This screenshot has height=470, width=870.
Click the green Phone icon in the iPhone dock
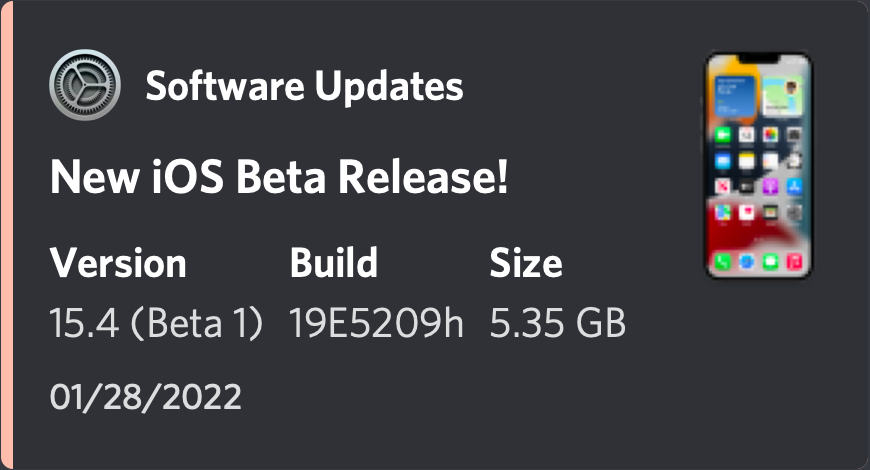[722, 263]
